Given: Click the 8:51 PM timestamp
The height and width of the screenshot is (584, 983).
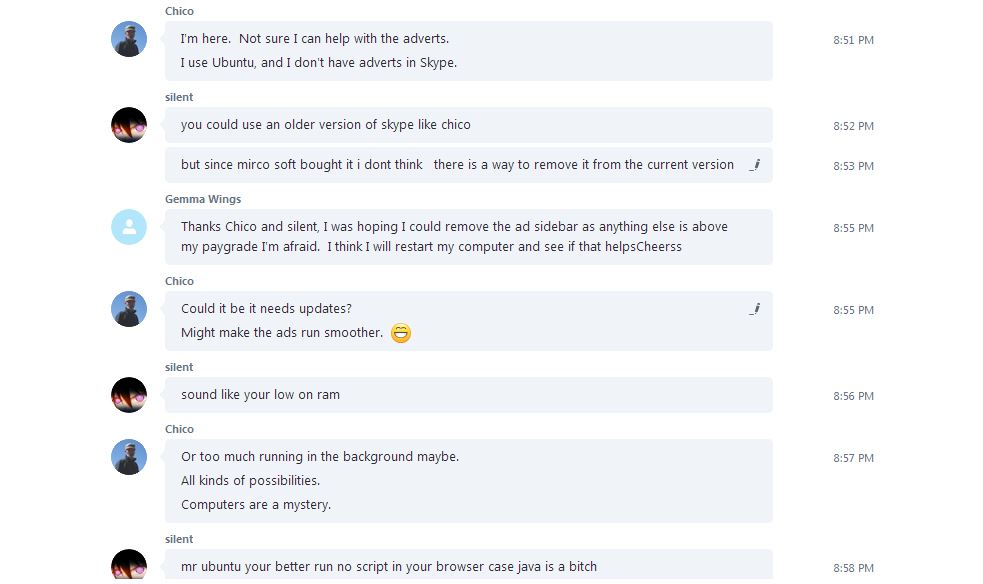Looking at the screenshot, I should 853,40.
